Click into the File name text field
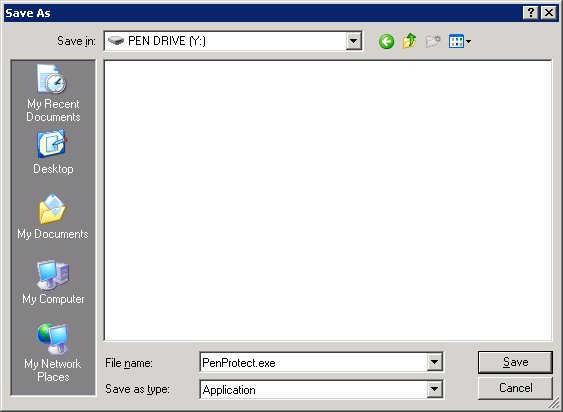 pos(313,362)
